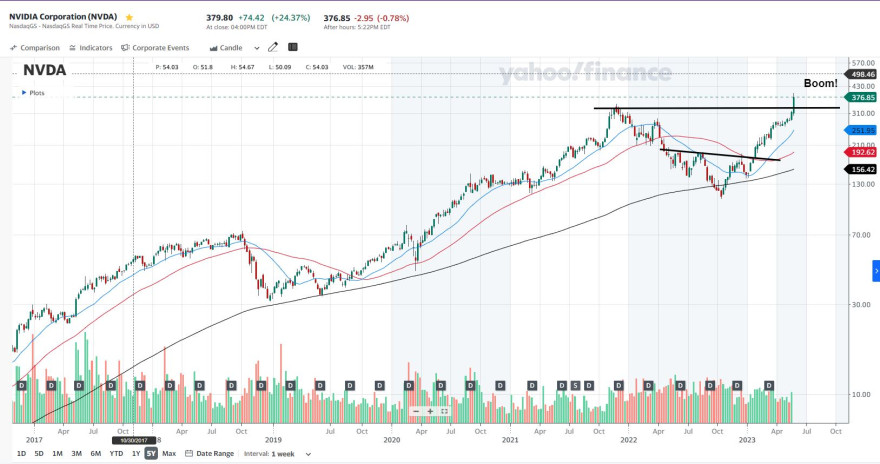This screenshot has height=464, width=880.
Task: Open the Comparison tool
Action: click(x=35, y=48)
